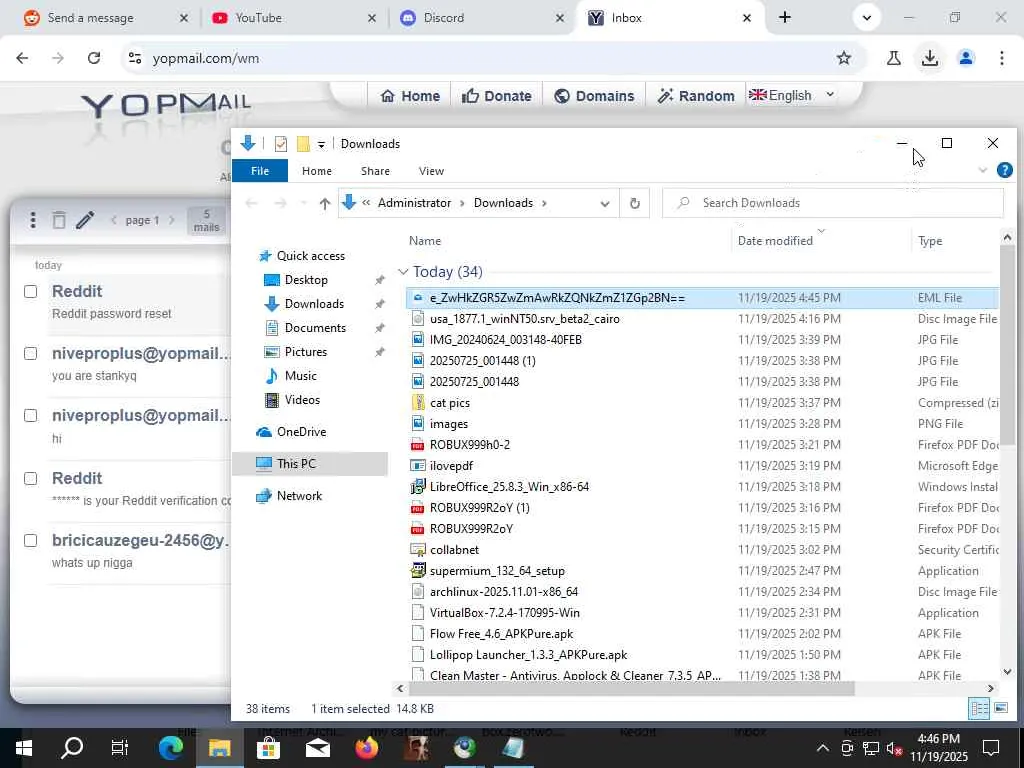
Task: Tick checkbox for 'you are stankyq' mail
Action: [31, 353]
